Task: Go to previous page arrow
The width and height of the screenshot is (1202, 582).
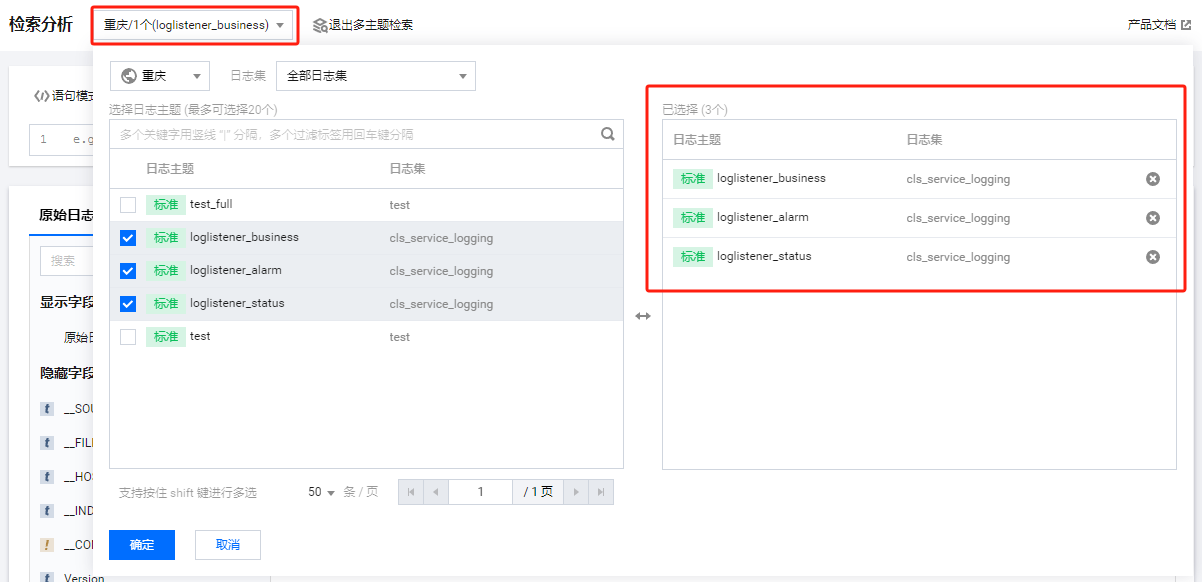Action: click(436, 492)
